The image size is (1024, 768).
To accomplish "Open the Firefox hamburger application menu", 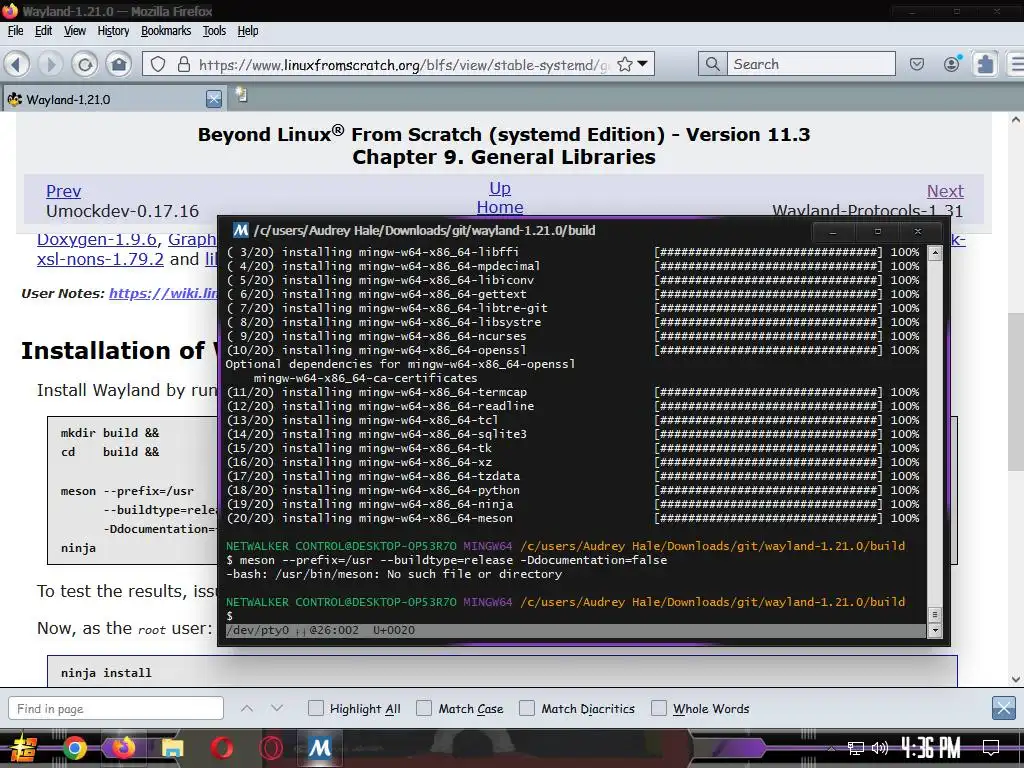I will (x=1016, y=64).
